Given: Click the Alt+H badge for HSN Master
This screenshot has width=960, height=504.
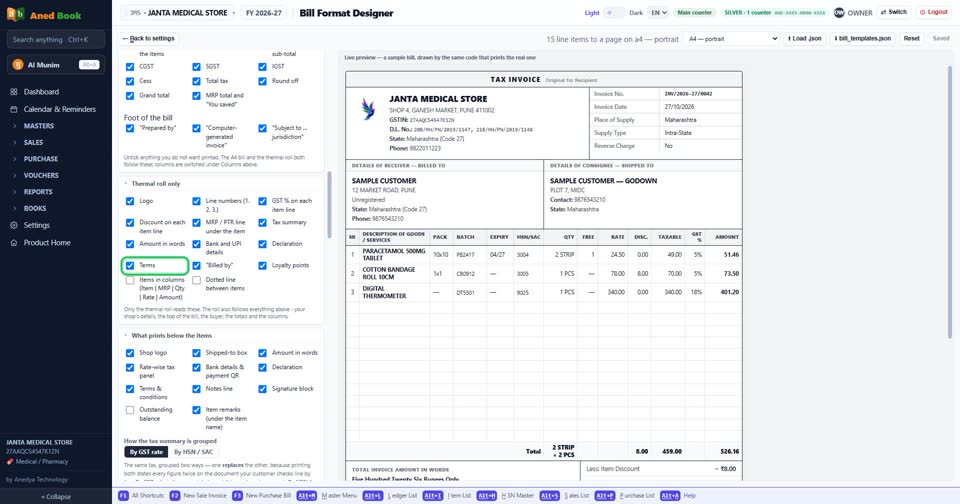Looking at the screenshot, I should 487,495.
